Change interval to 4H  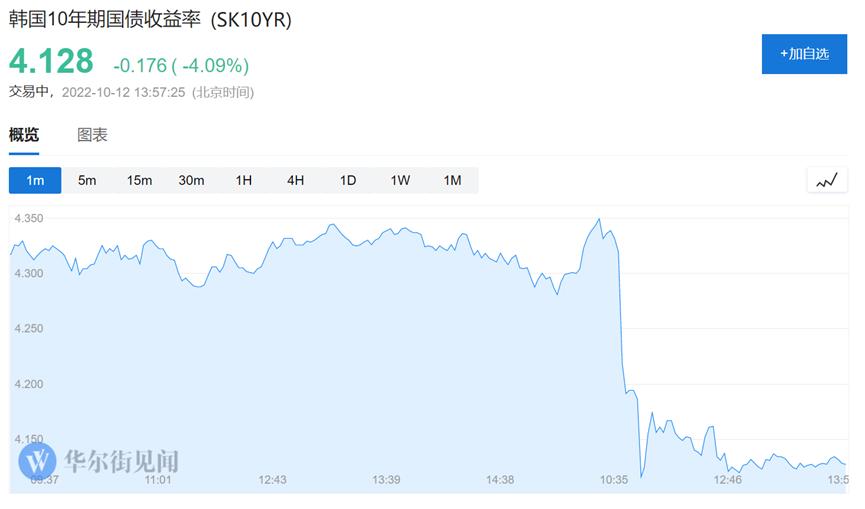[x=295, y=180]
